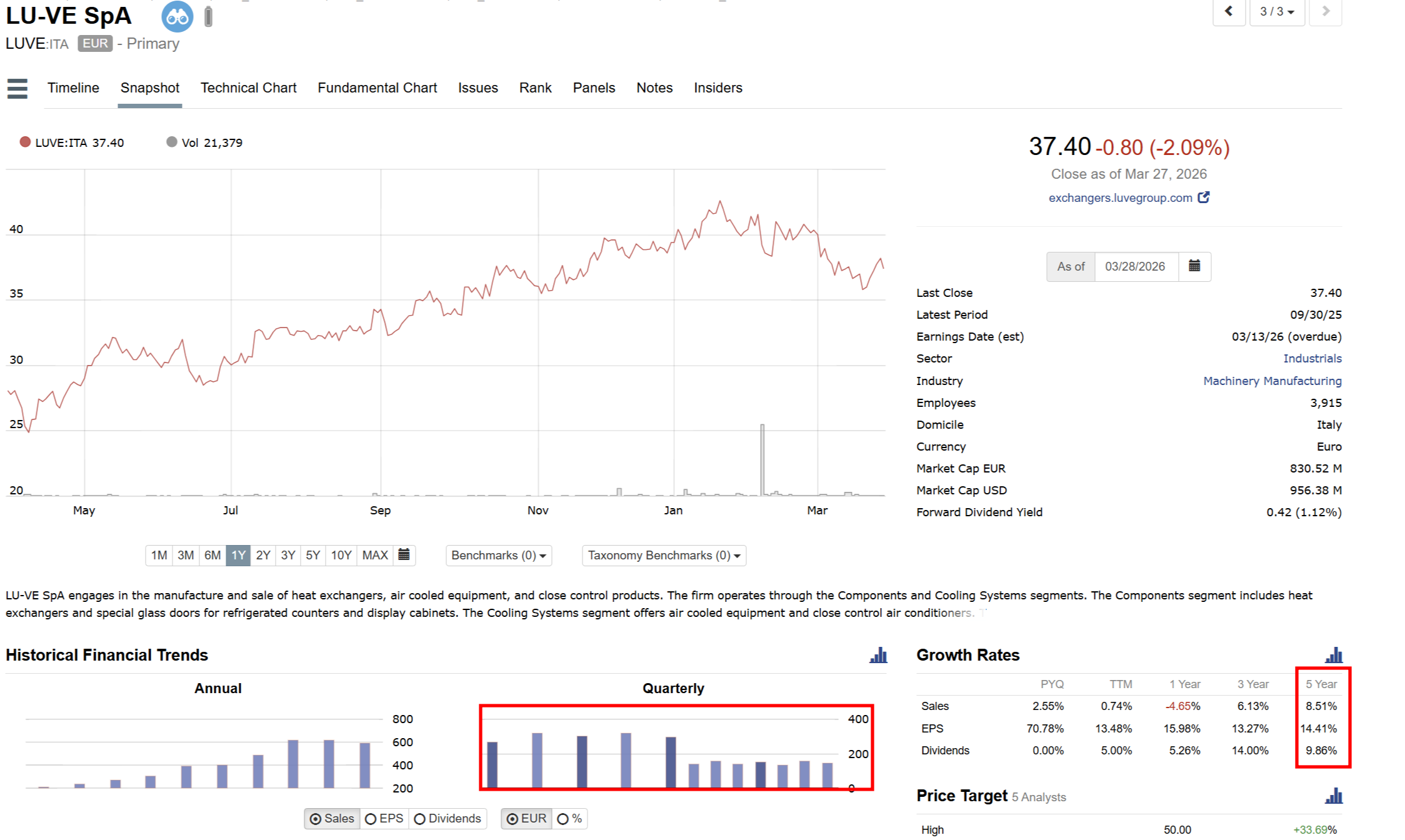Select the EPS radio option

click(x=384, y=819)
